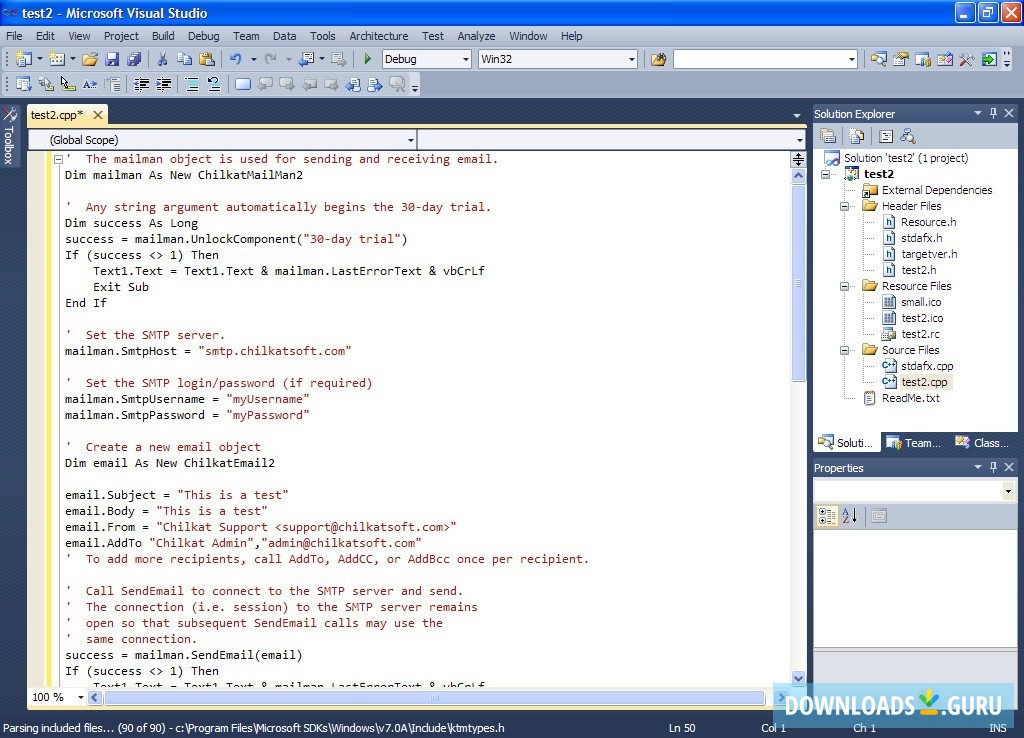
Task: Click Solution Explorer Properties icon
Action: [827, 136]
